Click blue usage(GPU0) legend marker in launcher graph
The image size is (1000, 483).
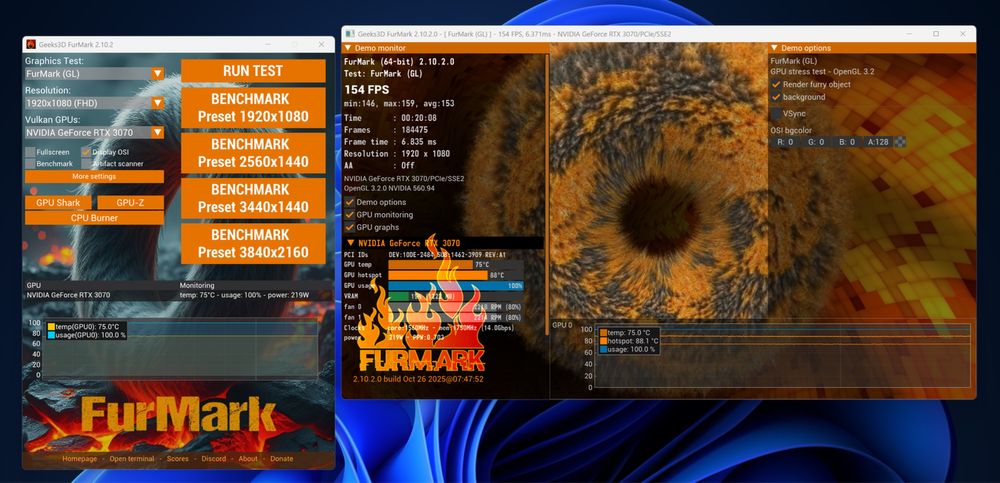coord(51,335)
